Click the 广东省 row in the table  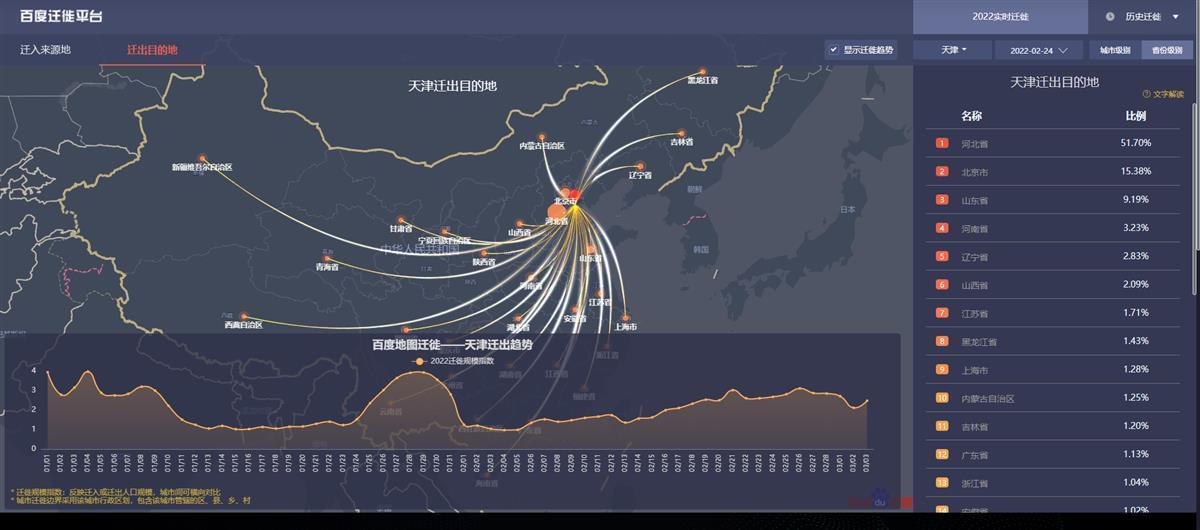point(1054,455)
